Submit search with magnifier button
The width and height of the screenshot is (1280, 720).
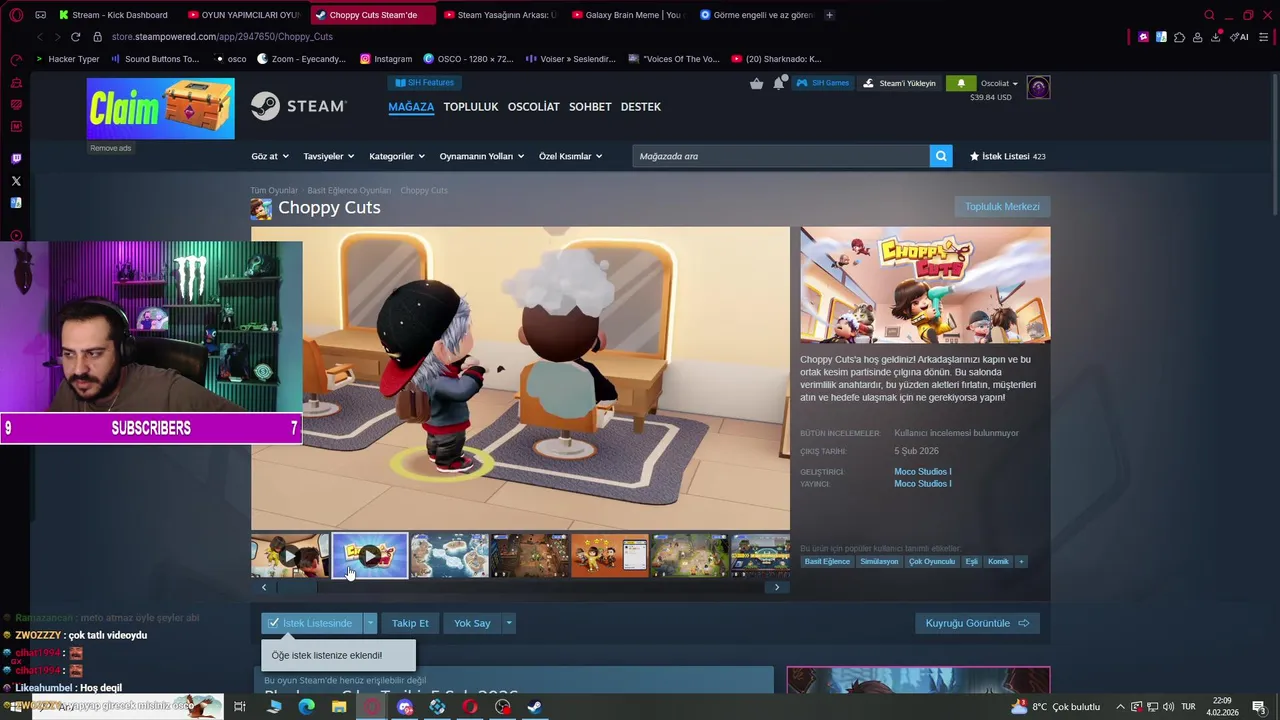941,156
